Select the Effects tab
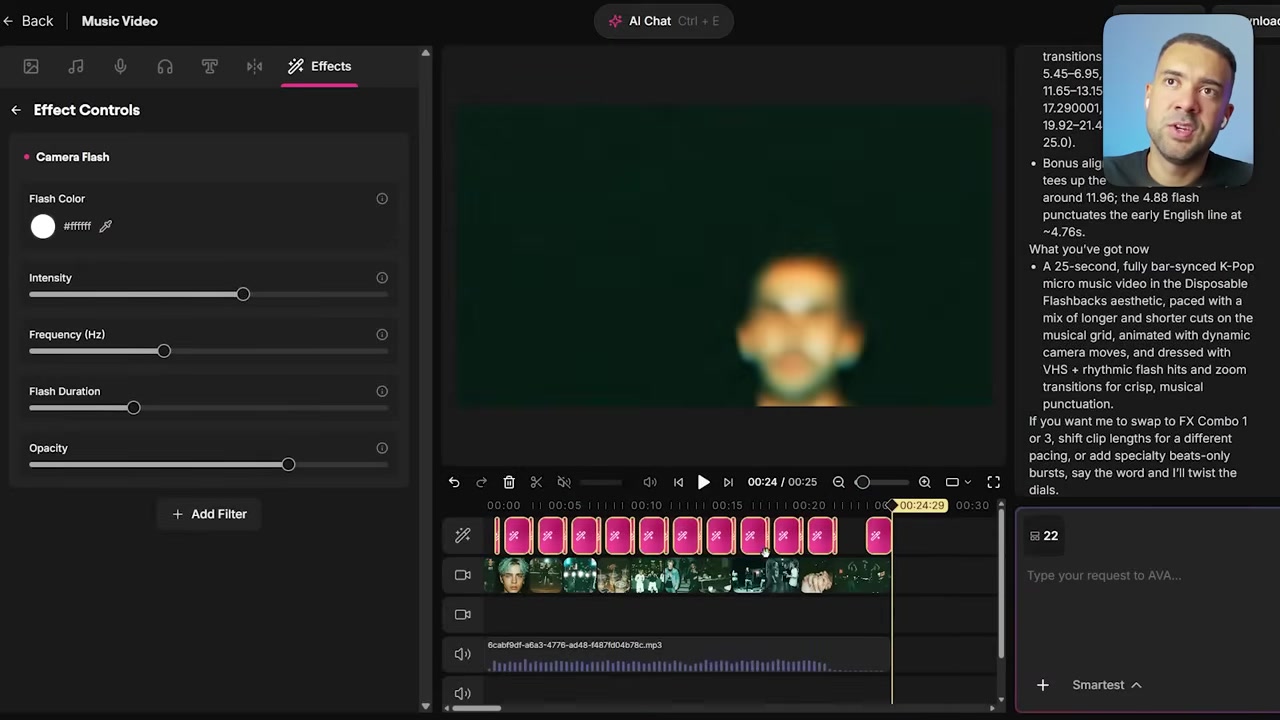Viewport: 1280px width, 720px height. click(319, 66)
